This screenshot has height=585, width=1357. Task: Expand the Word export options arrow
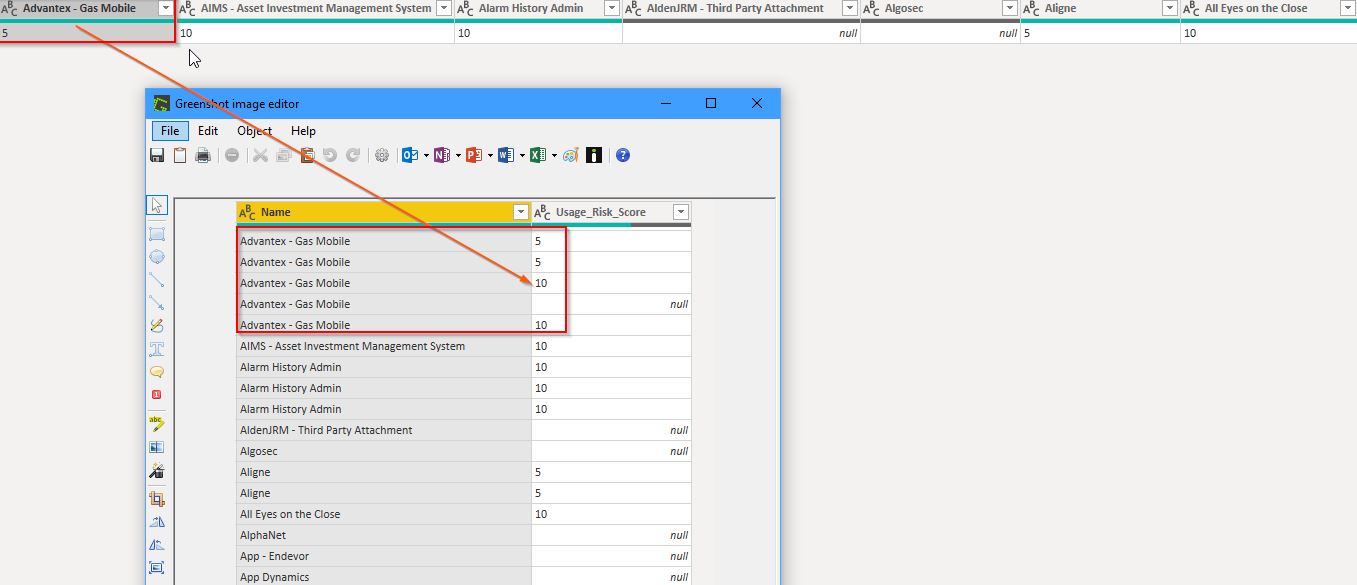(x=523, y=155)
